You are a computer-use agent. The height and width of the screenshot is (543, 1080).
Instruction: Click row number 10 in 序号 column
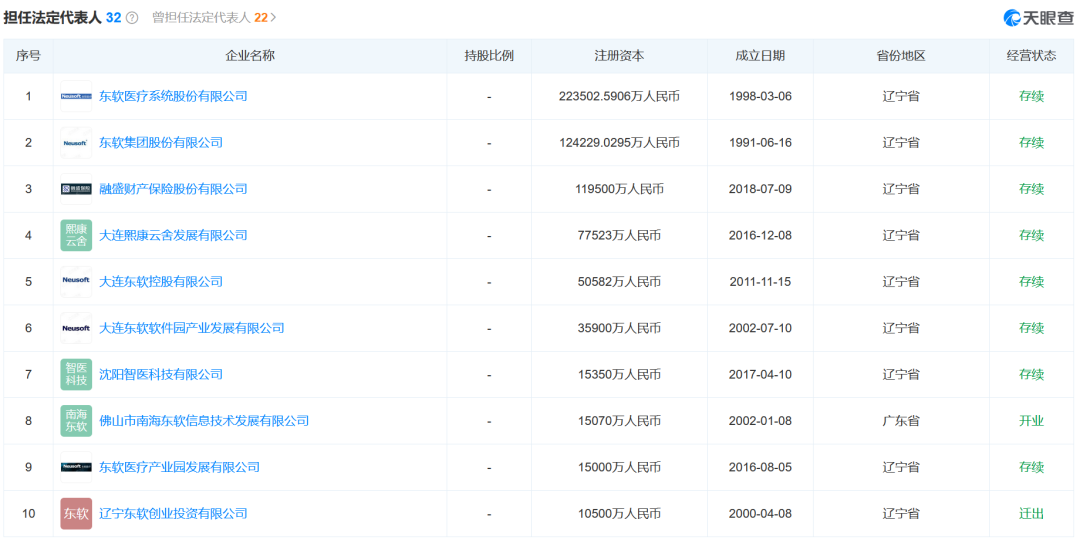point(28,513)
